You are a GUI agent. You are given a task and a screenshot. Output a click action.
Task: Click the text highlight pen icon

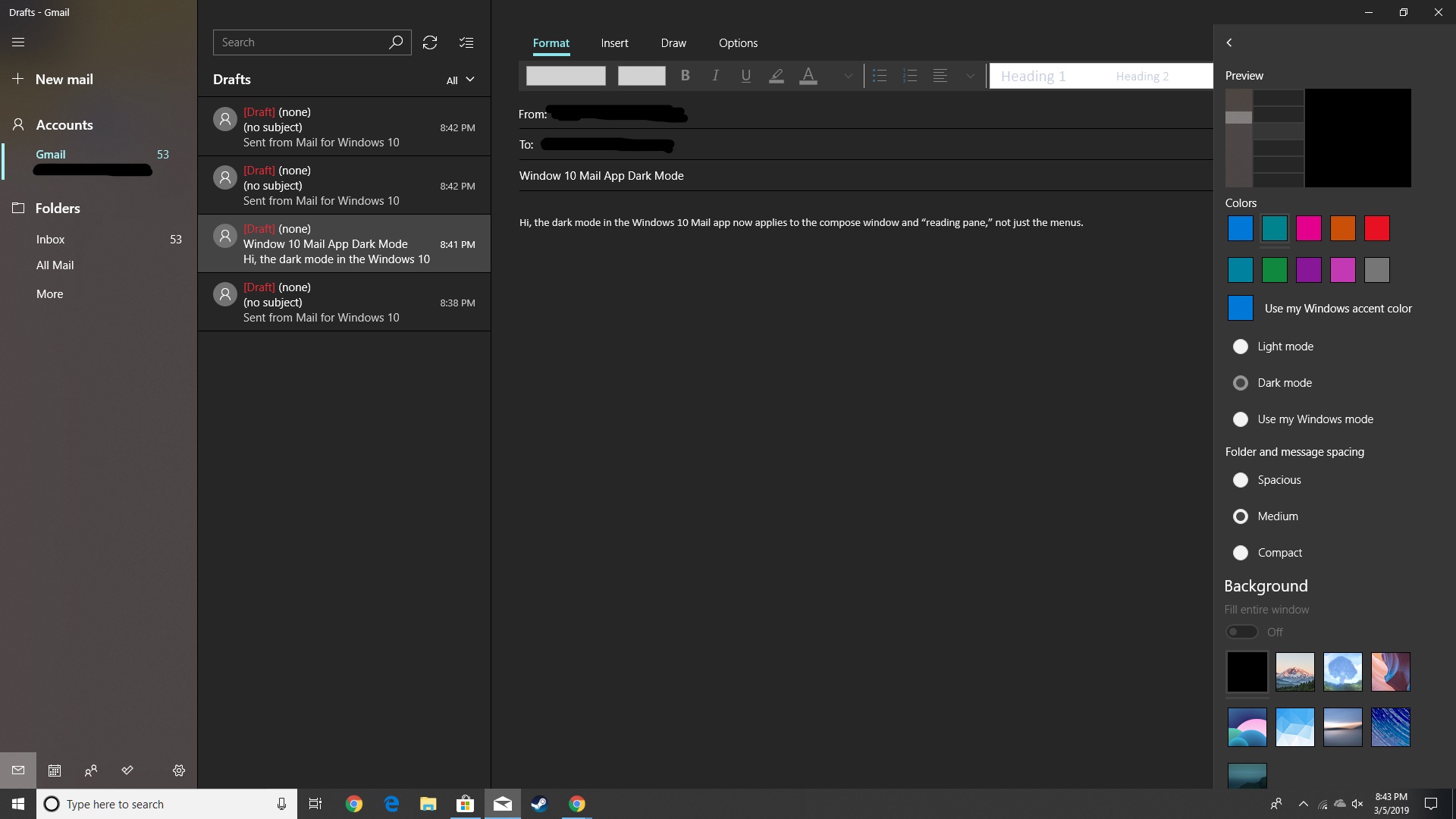776,75
